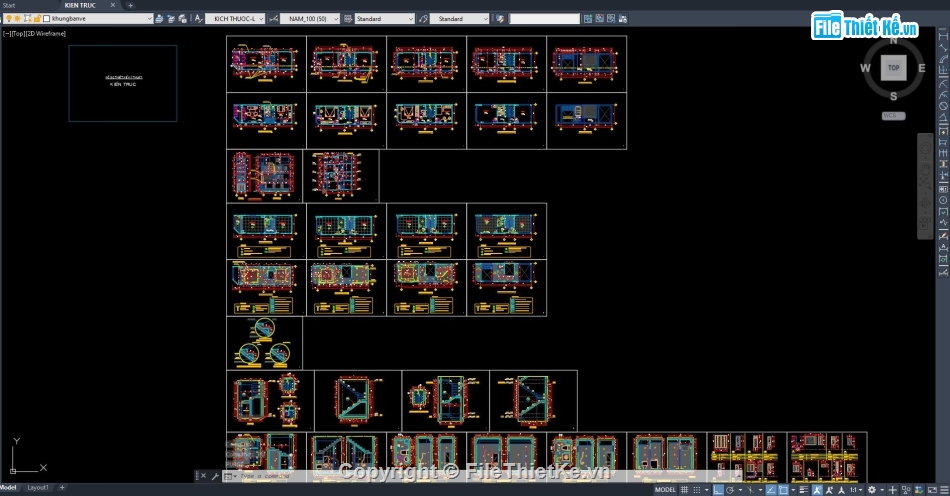Select the Linear dimension tool in right toolbar

click(943, 38)
